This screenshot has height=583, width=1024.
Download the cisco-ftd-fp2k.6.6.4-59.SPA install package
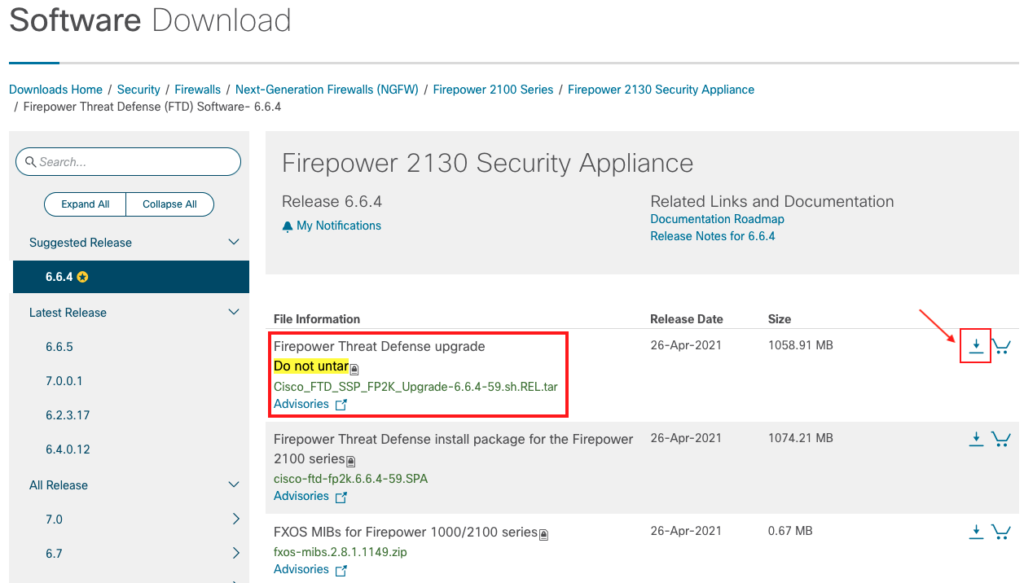[976, 439]
